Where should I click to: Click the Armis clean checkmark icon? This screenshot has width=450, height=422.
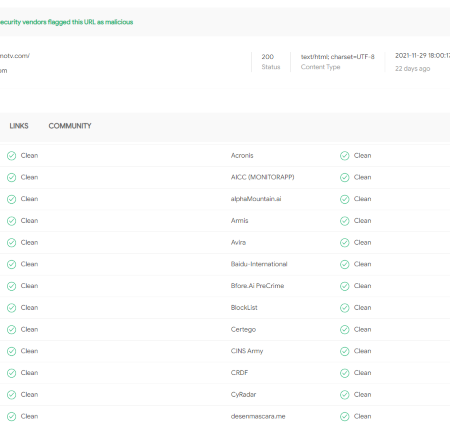click(x=345, y=221)
